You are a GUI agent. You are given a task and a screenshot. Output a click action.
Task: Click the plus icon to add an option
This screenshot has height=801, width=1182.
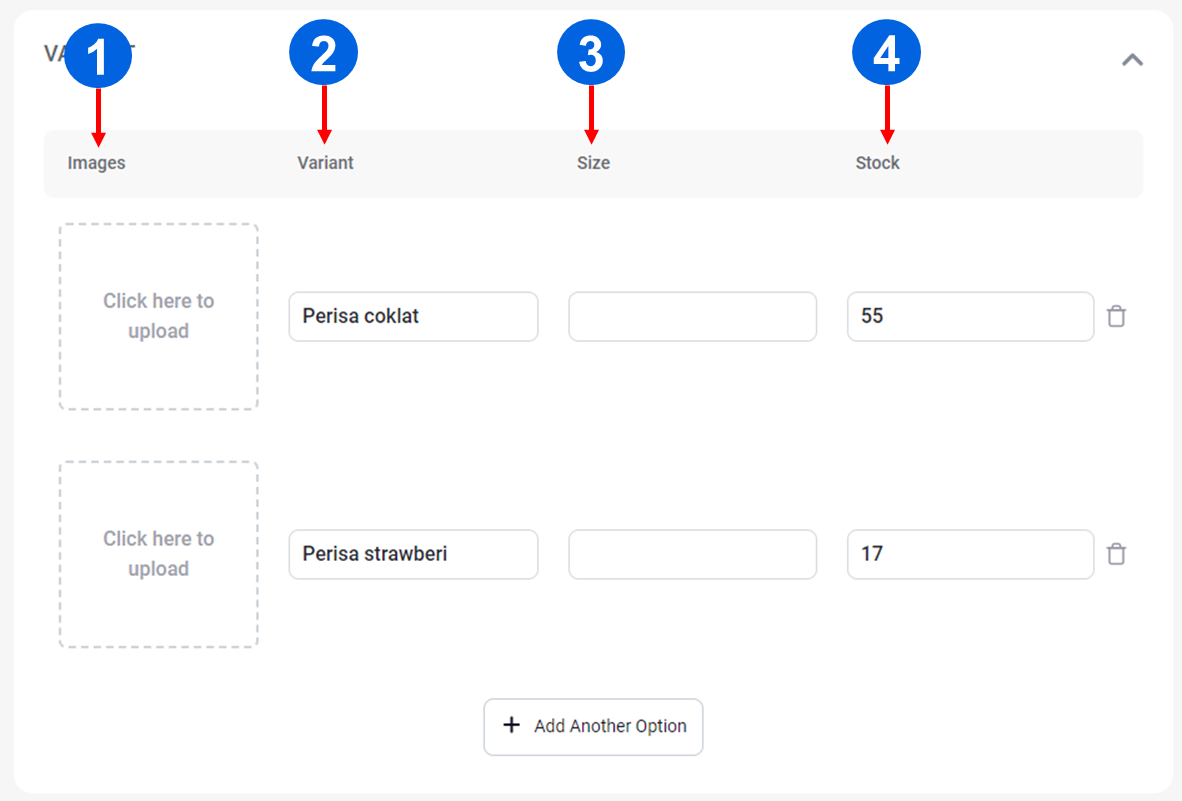(511, 725)
